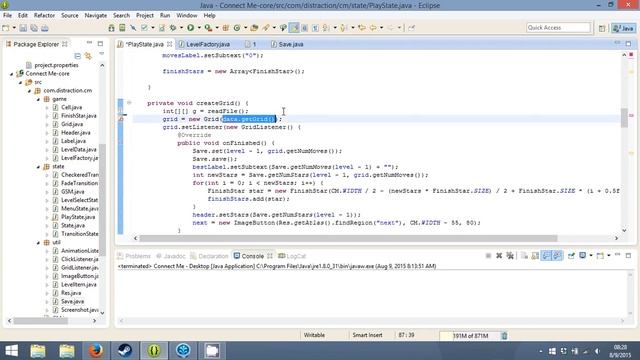This screenshot has height=360, width=640.
Task: Click the green Run button in the toolbar
Action: coord(190,28)
